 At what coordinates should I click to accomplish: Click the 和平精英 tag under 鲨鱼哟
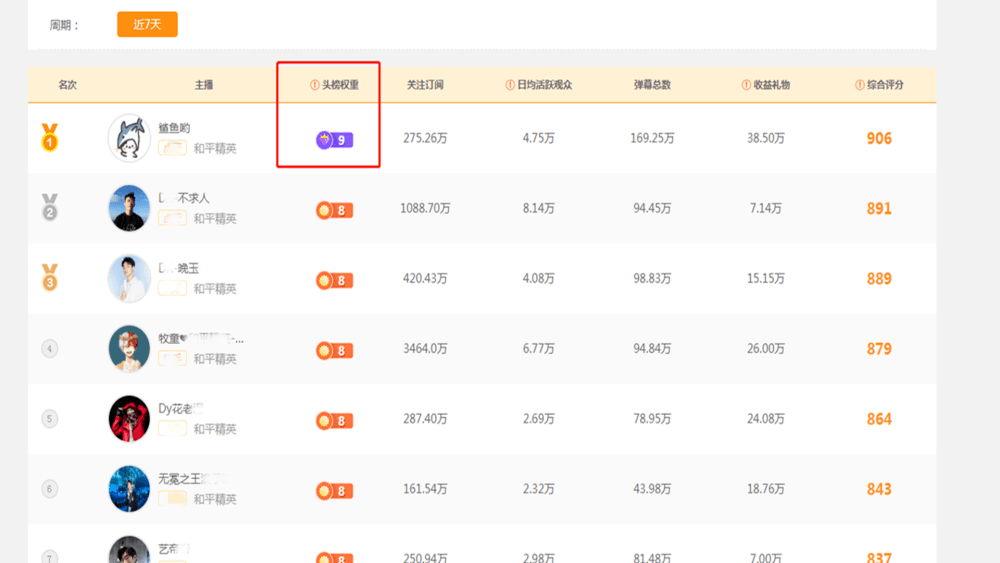tap(215, 149)
